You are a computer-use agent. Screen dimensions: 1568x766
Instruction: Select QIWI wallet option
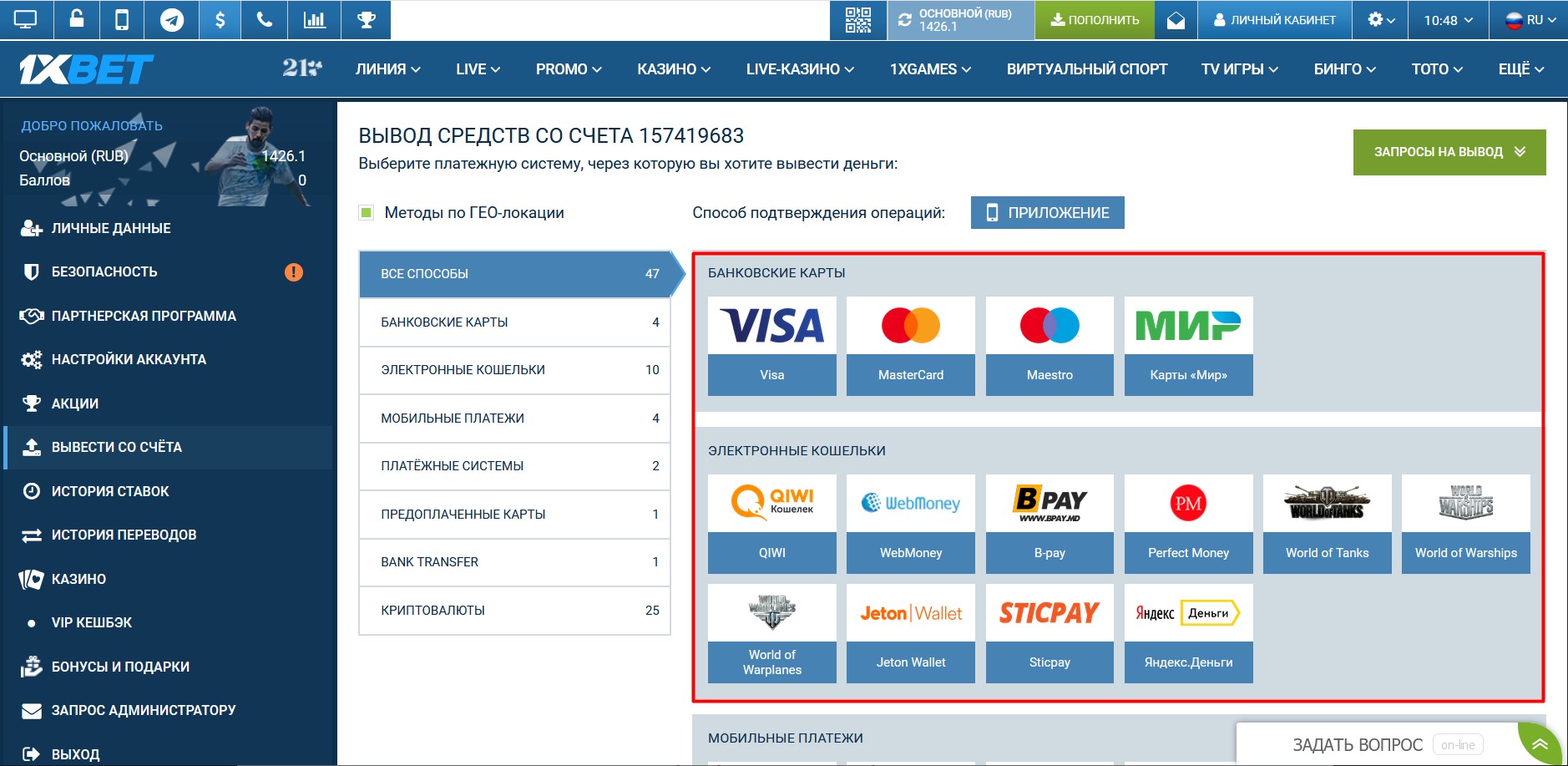(x=772, y=524)
